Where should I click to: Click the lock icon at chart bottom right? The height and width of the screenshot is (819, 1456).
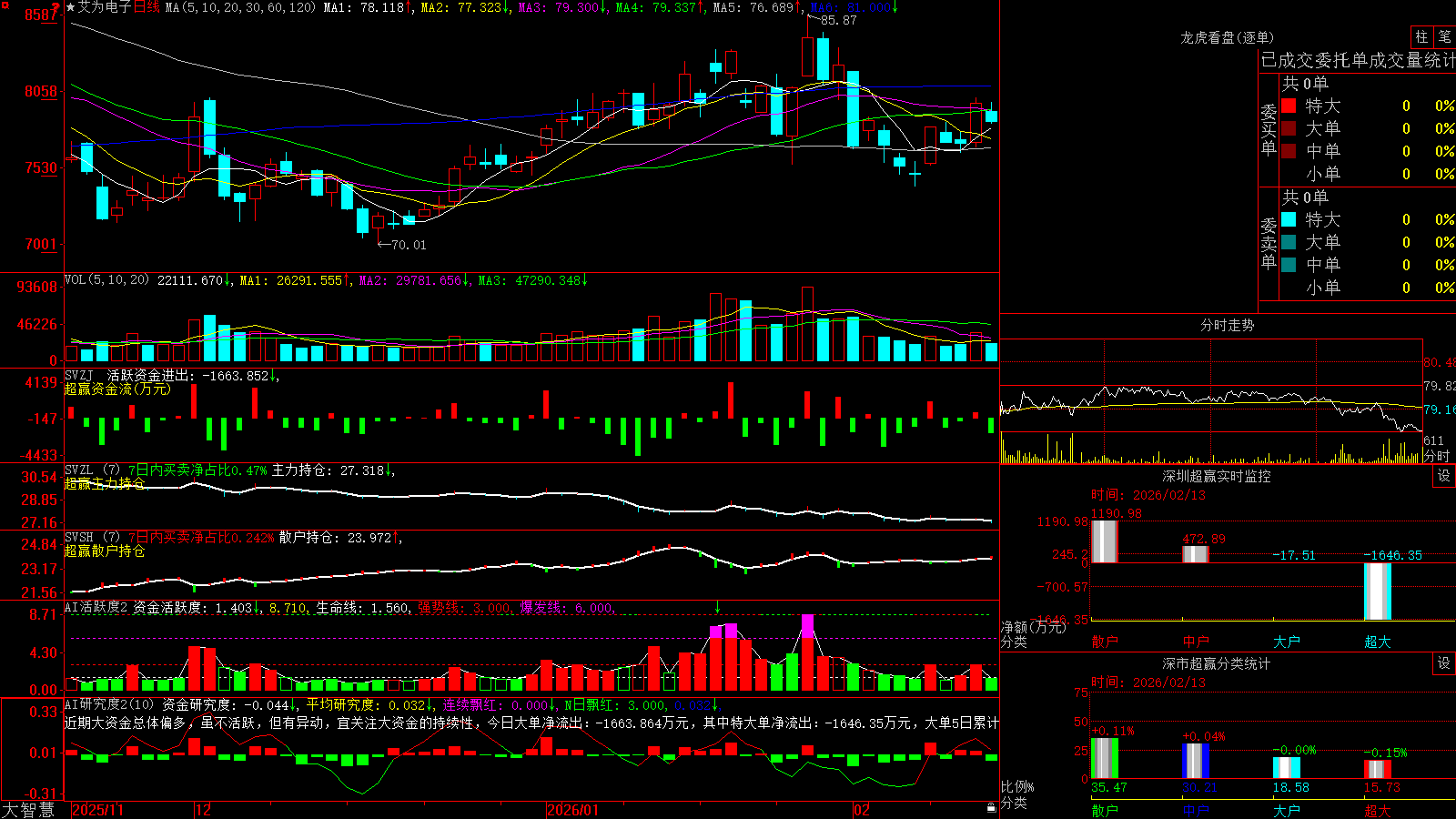tap(991, 808)
